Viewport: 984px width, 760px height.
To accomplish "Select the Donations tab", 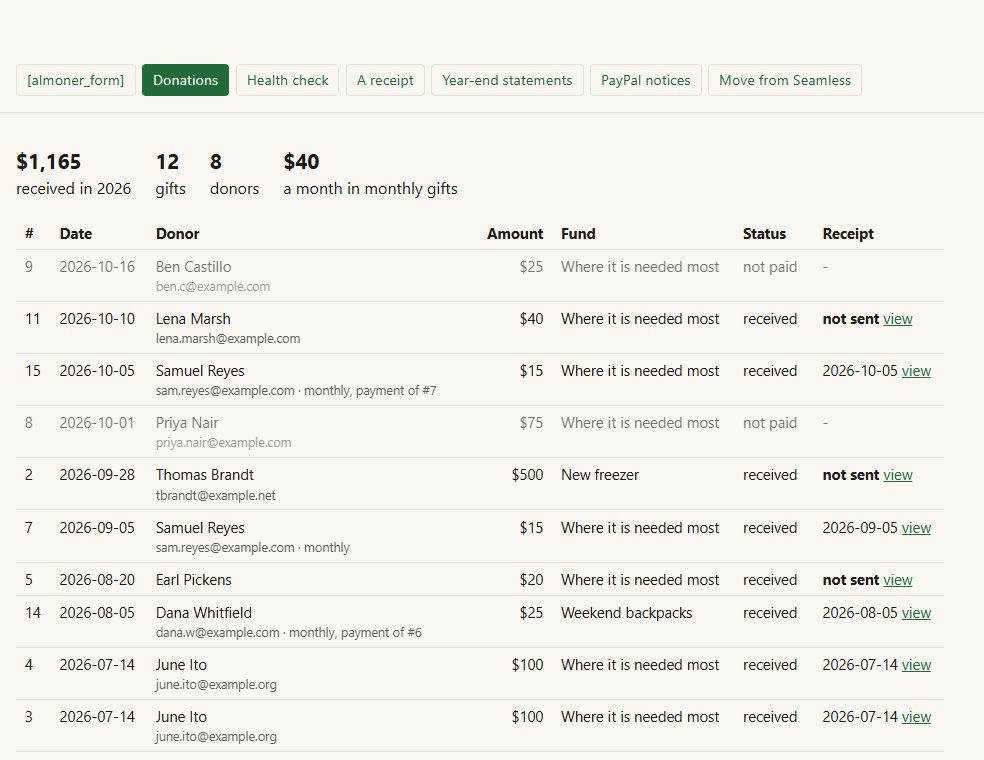I will 185,80.
